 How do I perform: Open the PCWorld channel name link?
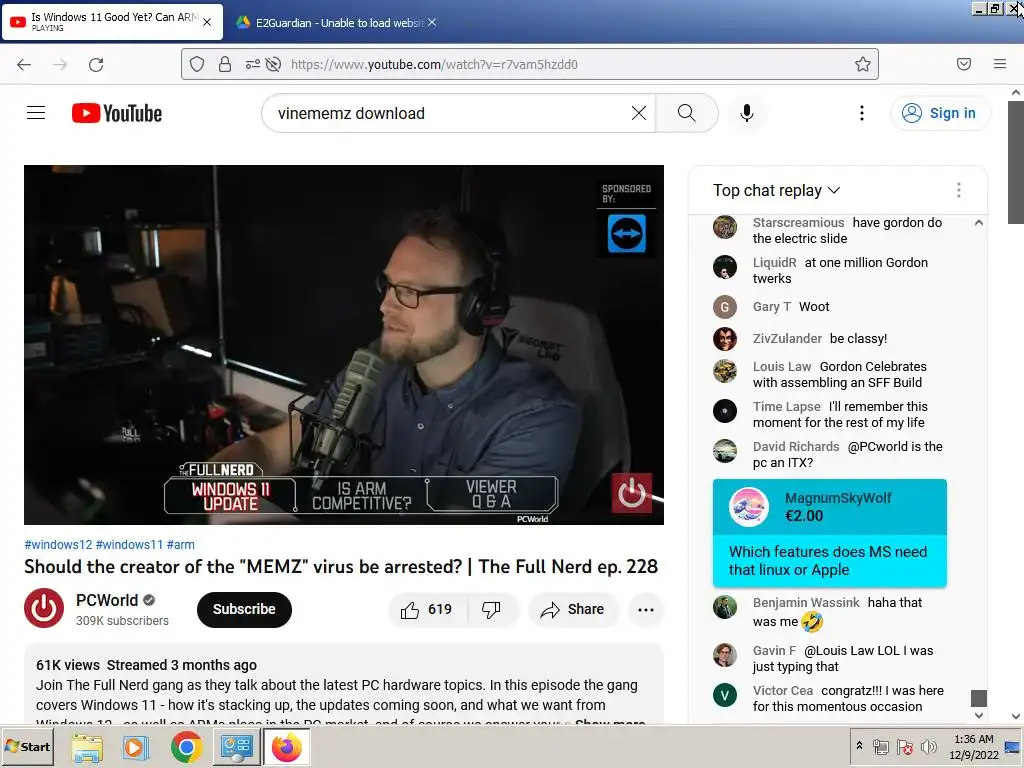click(x=107, y=600)
